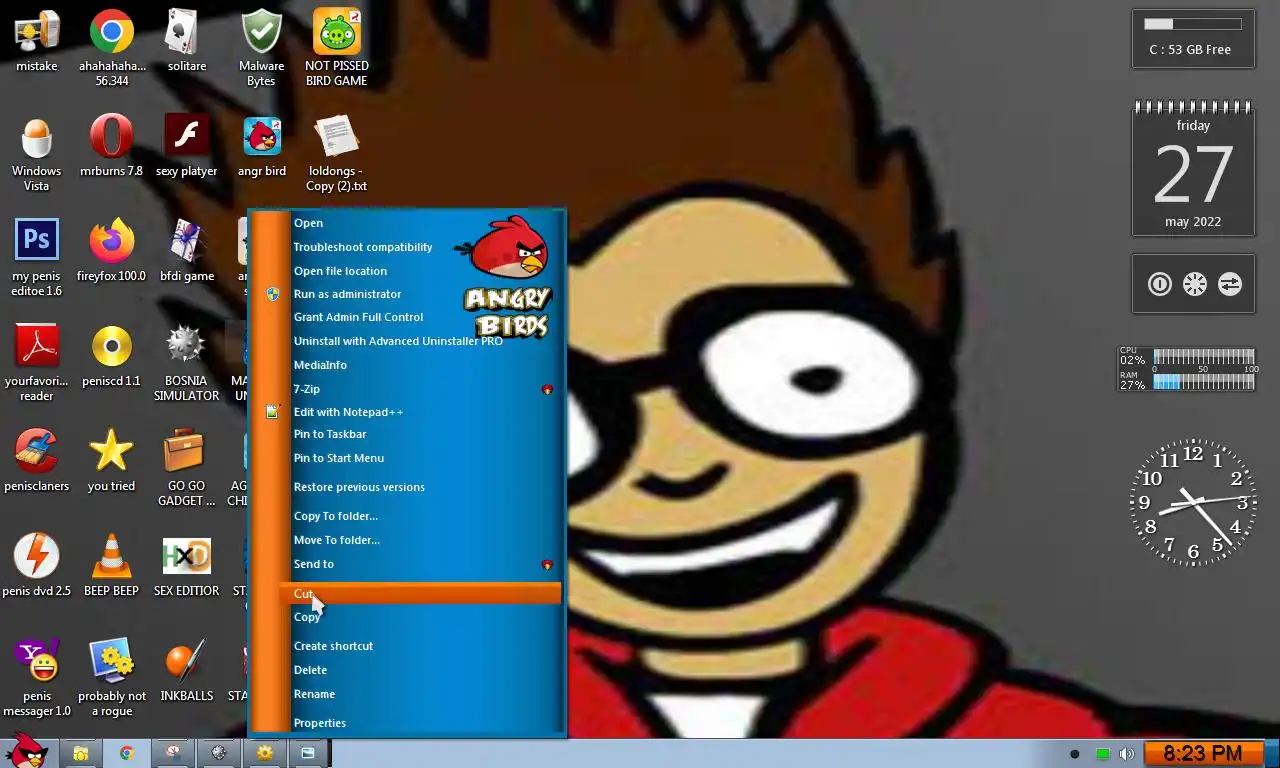Select Create shortcut

tap(421, 646)
